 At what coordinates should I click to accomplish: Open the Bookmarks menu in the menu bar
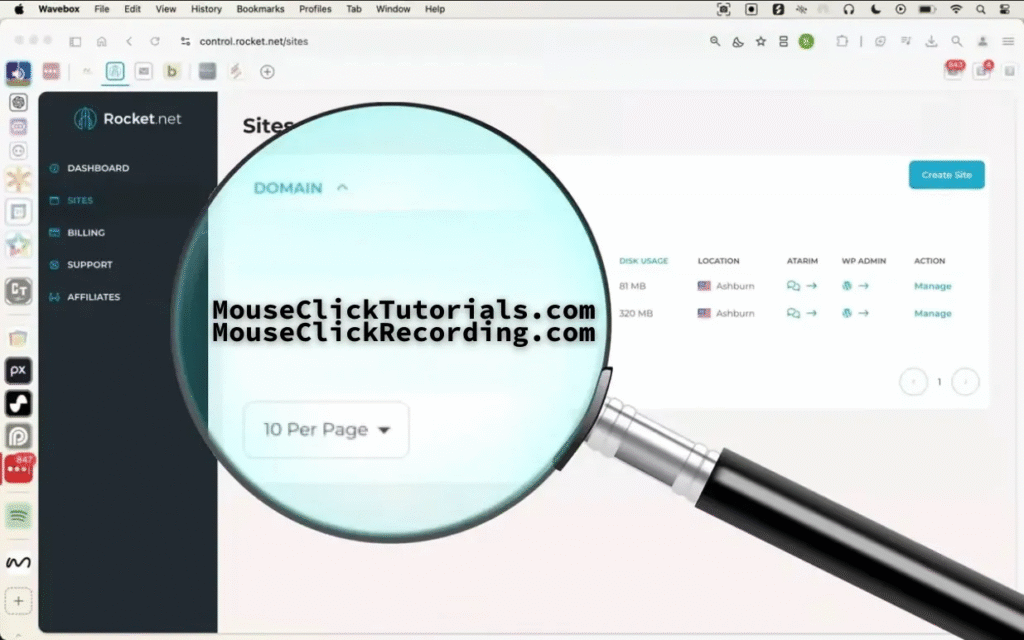260,9
